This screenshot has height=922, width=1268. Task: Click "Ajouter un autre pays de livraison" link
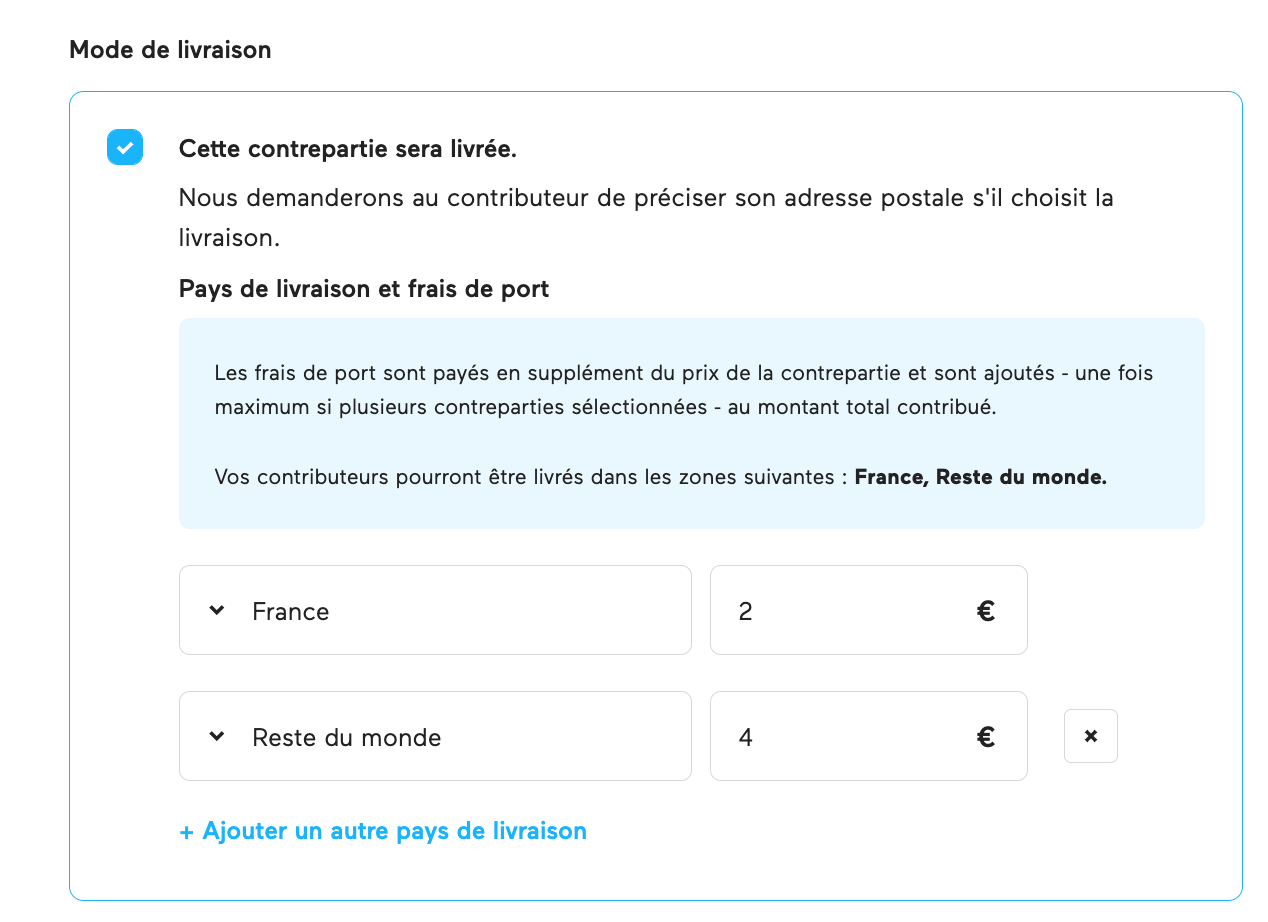point(394,831)
